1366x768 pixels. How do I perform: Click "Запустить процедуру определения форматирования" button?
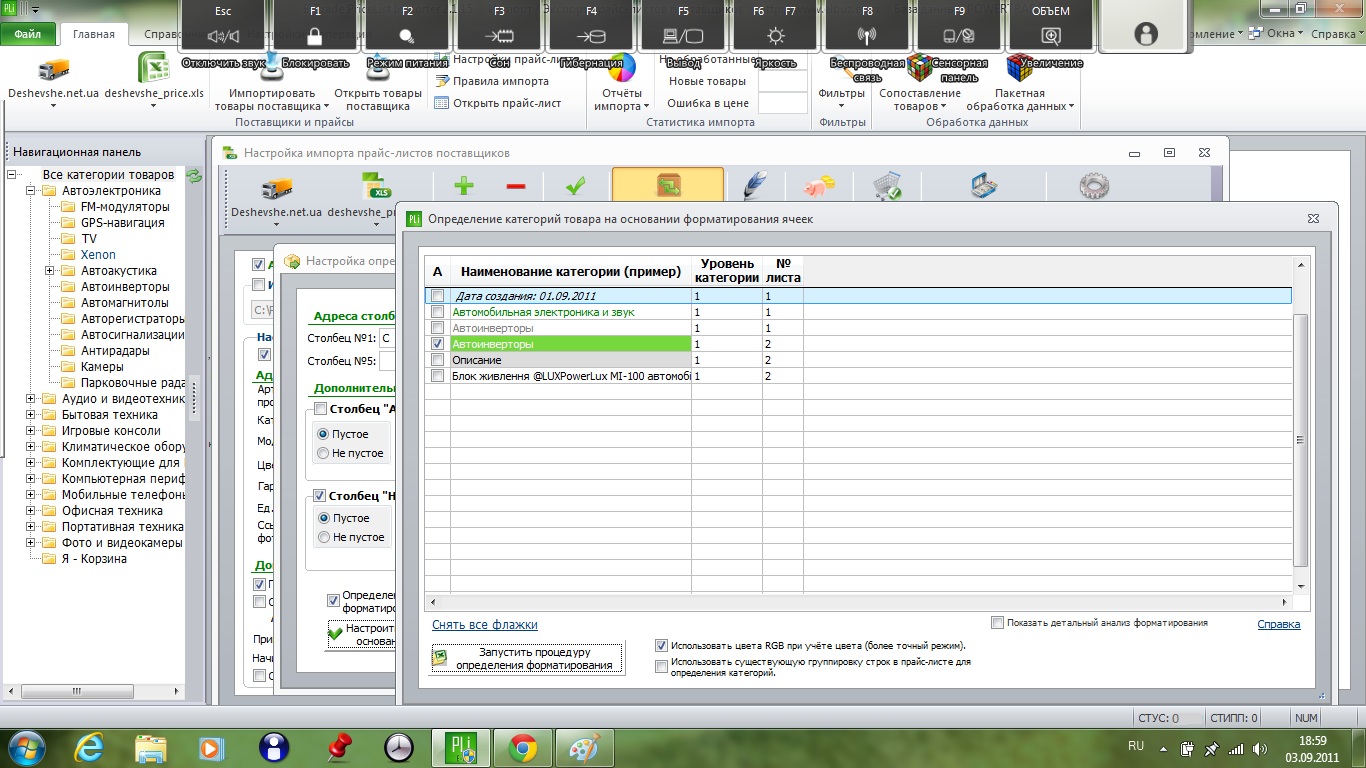(x=527, y=658)
